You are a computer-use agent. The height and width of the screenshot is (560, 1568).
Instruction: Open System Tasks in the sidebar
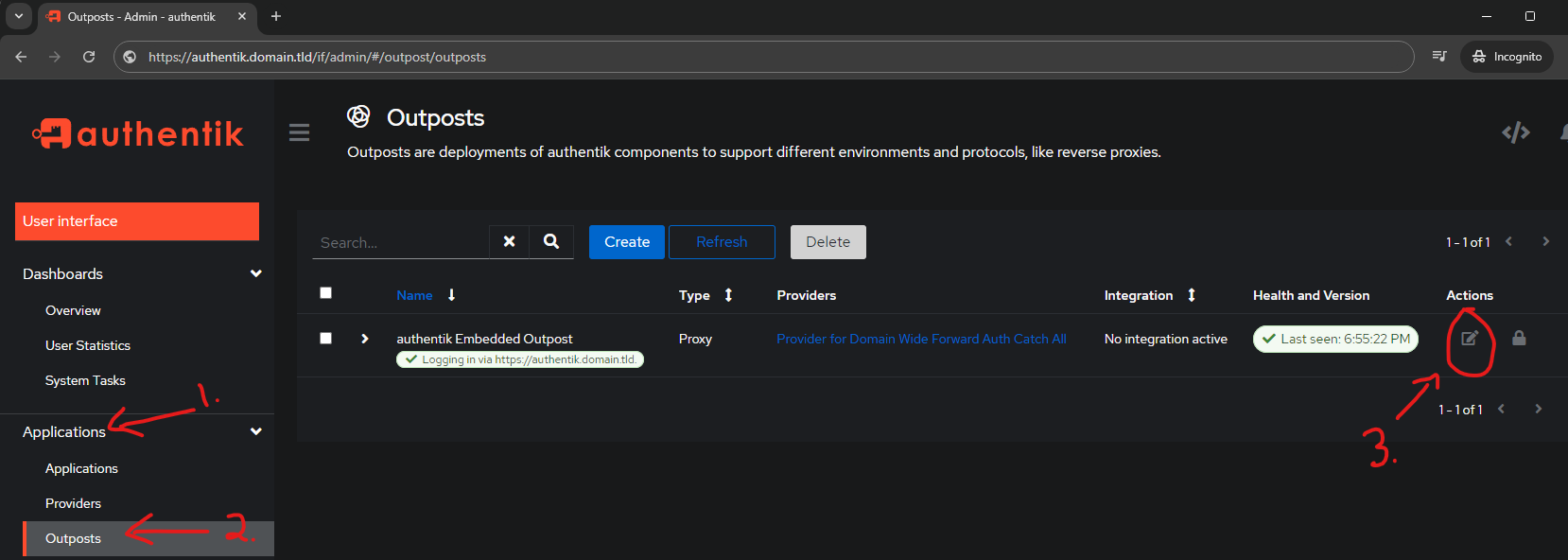[85, 380]
